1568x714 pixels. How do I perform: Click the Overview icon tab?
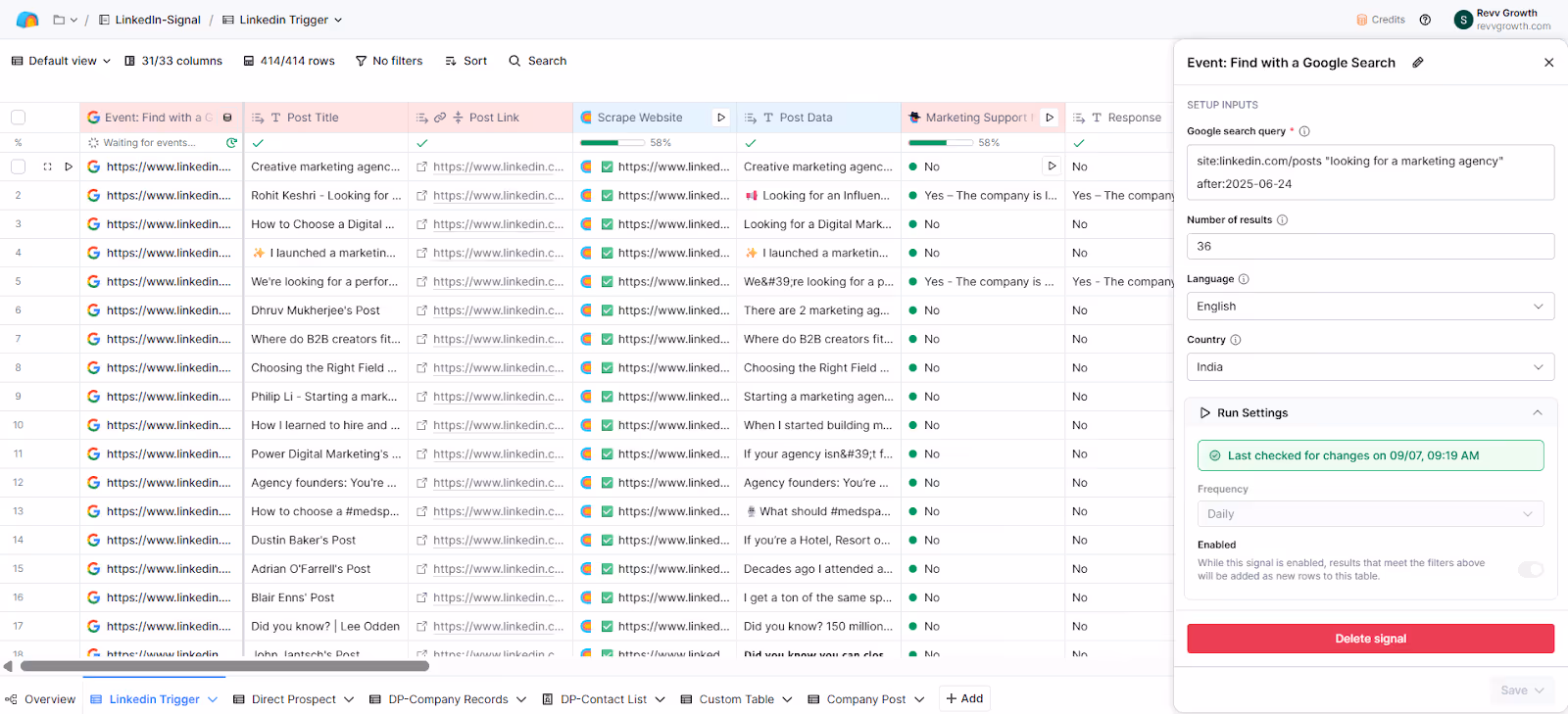(x=11, y=699)
